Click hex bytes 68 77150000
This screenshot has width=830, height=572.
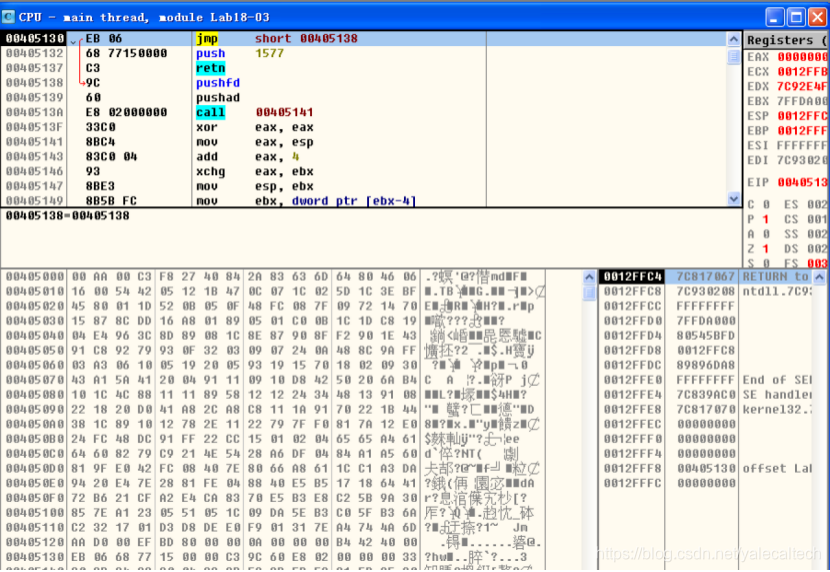(127, 53)
